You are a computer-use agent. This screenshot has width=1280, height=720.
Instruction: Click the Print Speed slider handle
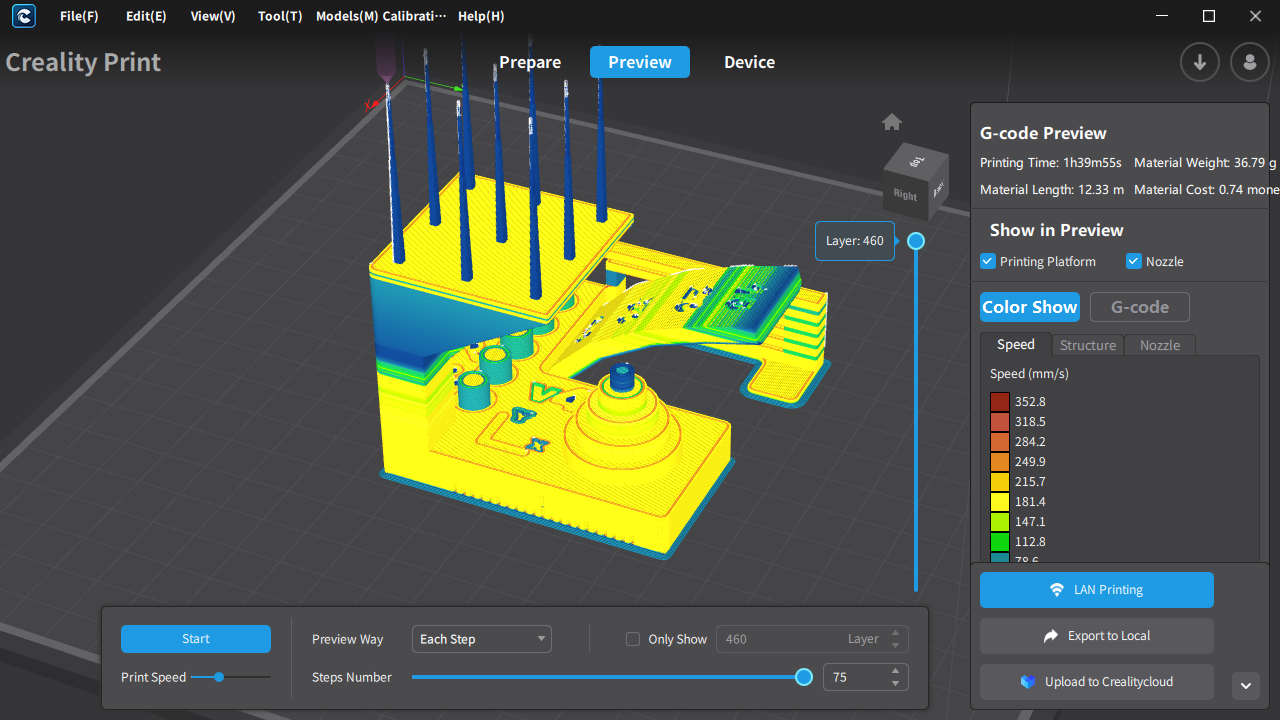(218, 677)
